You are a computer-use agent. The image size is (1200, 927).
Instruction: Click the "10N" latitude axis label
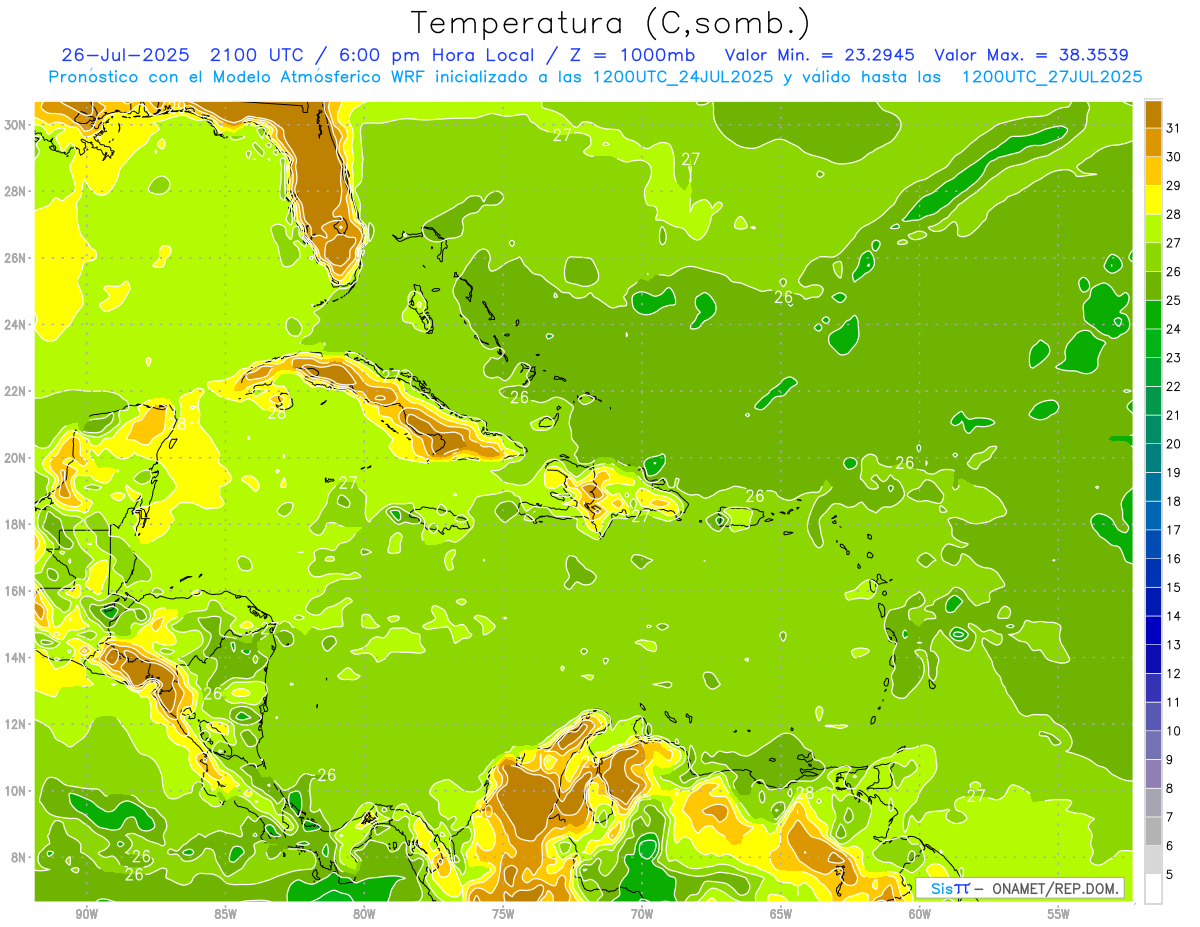15,791
